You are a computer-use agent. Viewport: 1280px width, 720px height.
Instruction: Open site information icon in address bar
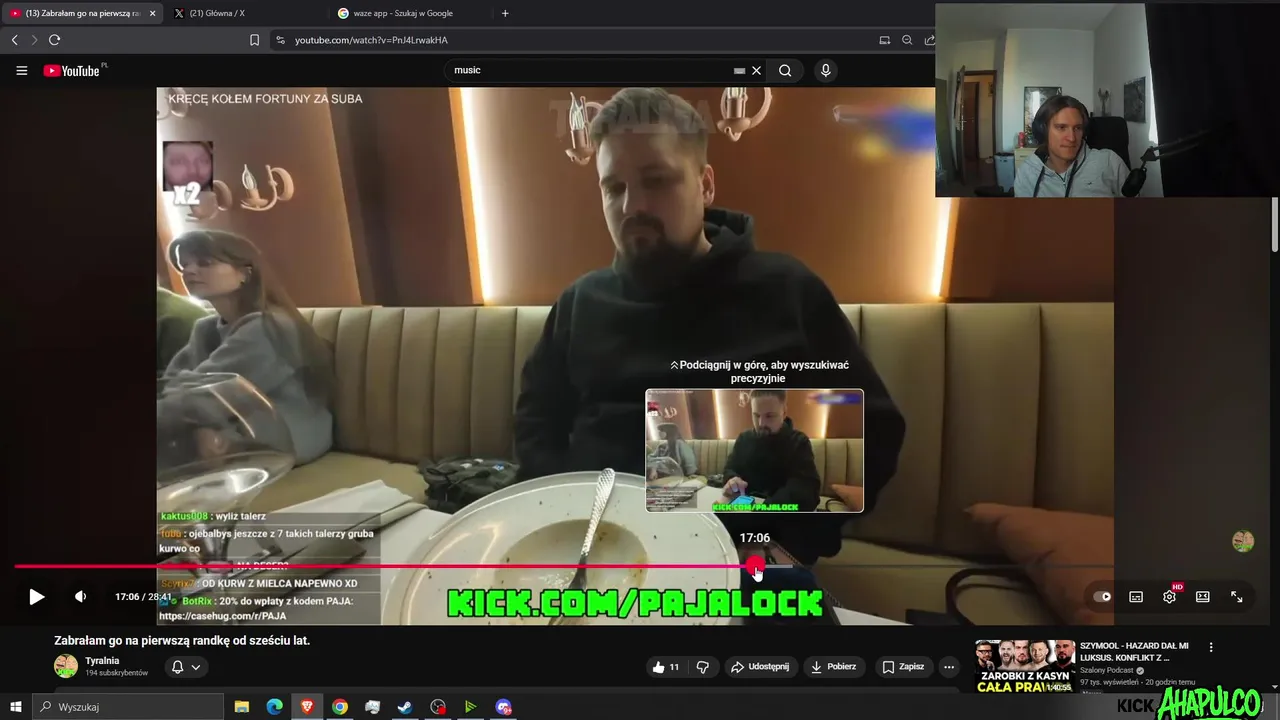point(280,40)
